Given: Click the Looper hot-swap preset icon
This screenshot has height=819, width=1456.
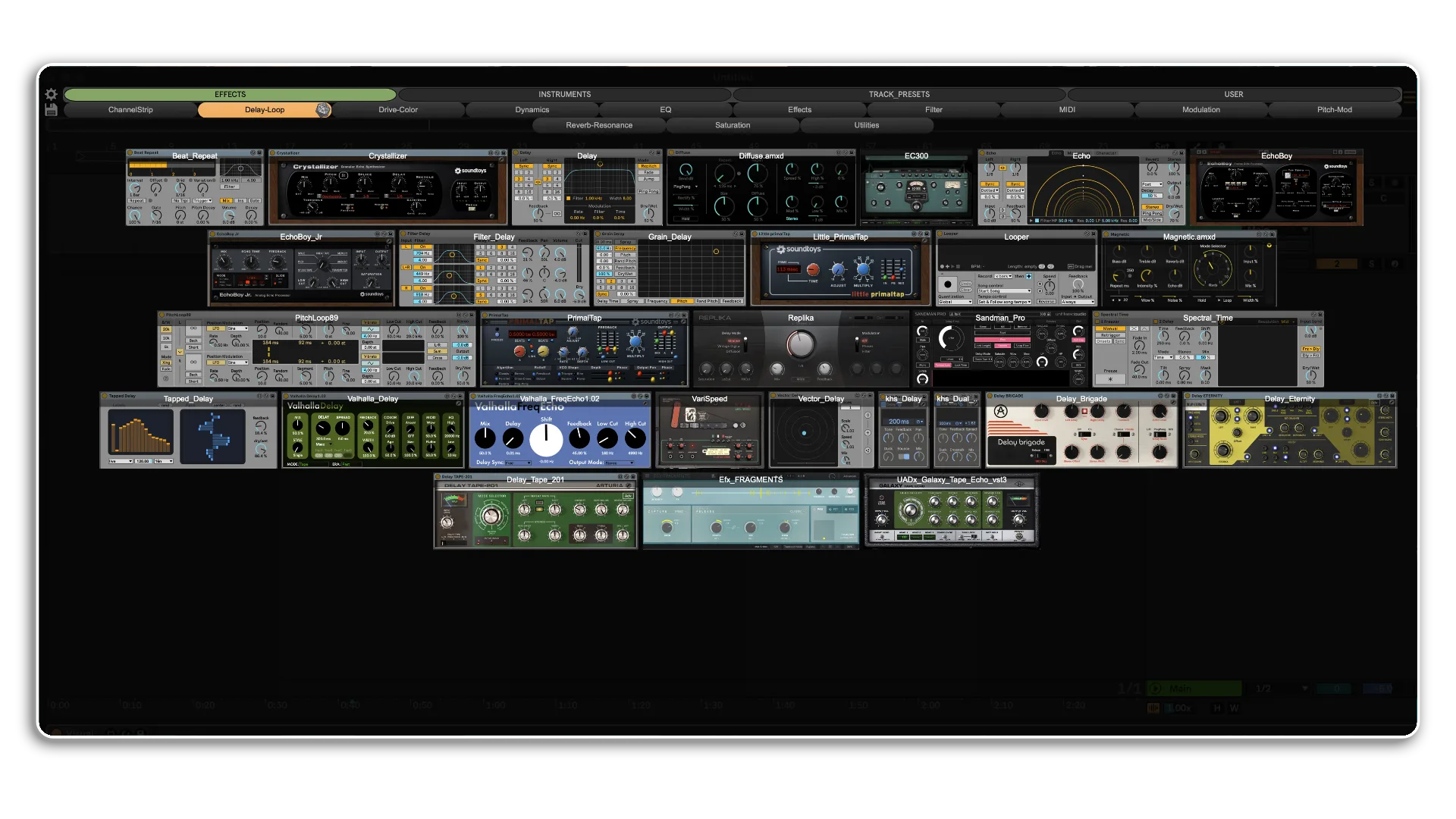Looking at the screenshot, I should (x=1087, y=234).
